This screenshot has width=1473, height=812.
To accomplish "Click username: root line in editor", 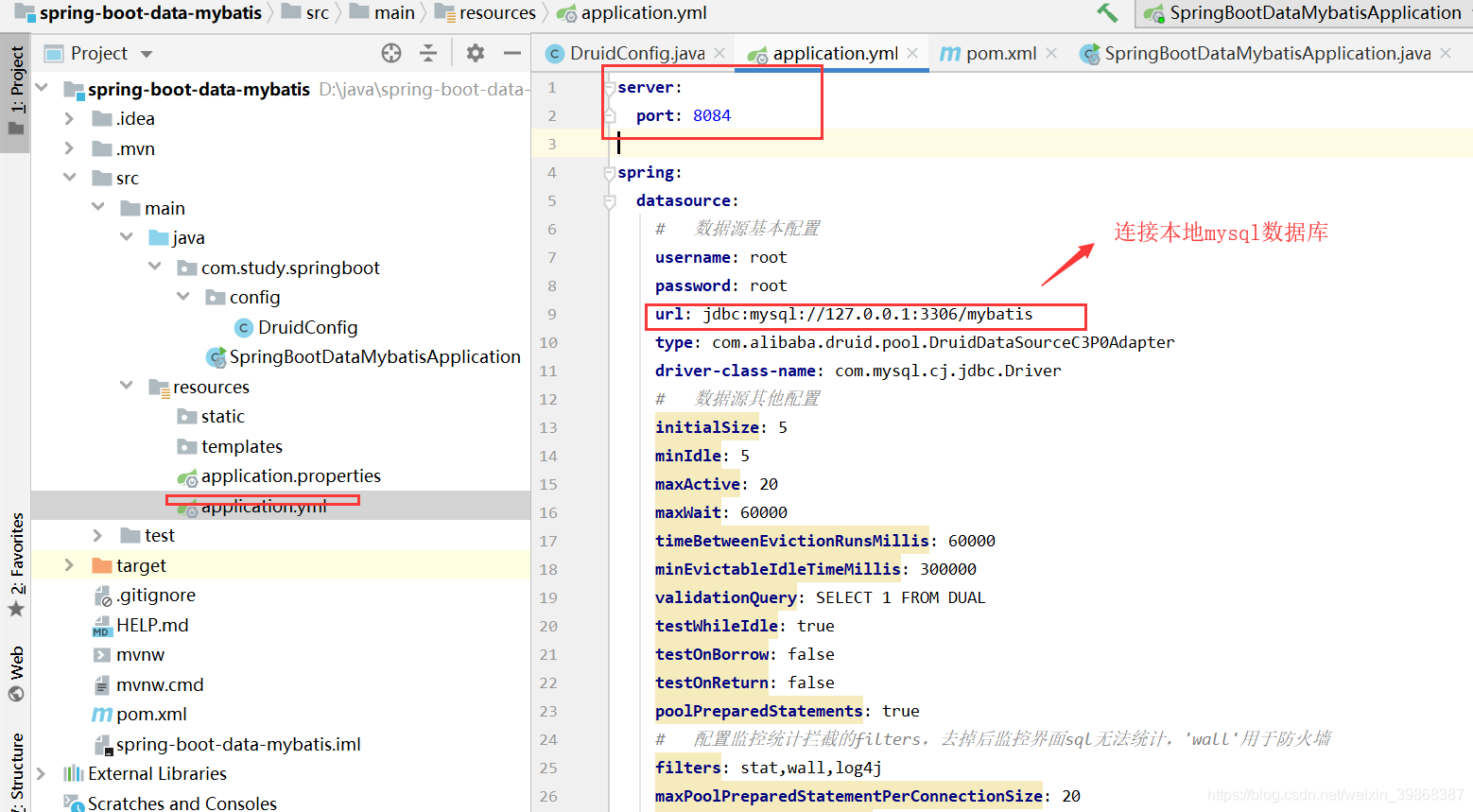I will [x=720, y=257].
